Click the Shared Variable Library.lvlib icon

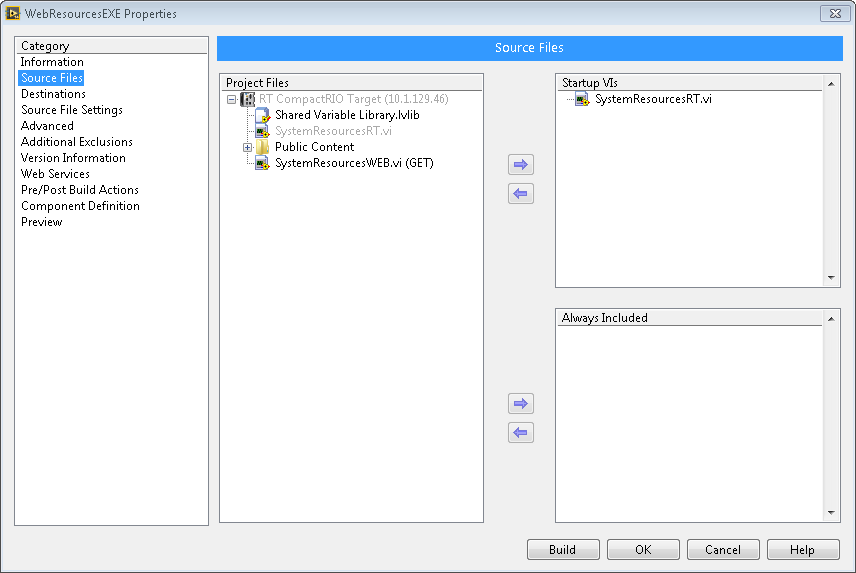(x=263, y=115)
